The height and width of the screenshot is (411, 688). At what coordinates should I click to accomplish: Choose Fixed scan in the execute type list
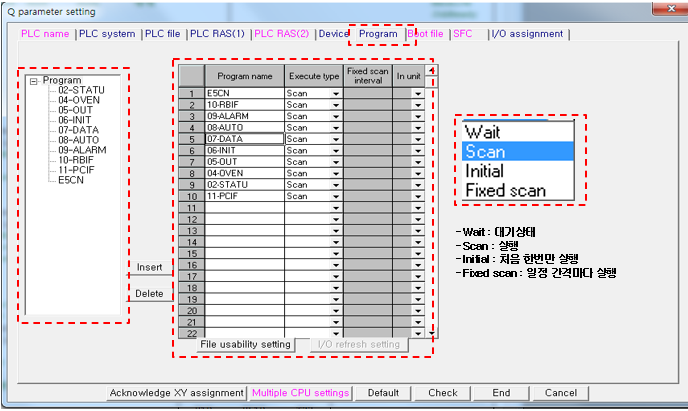tap(518, 190)
